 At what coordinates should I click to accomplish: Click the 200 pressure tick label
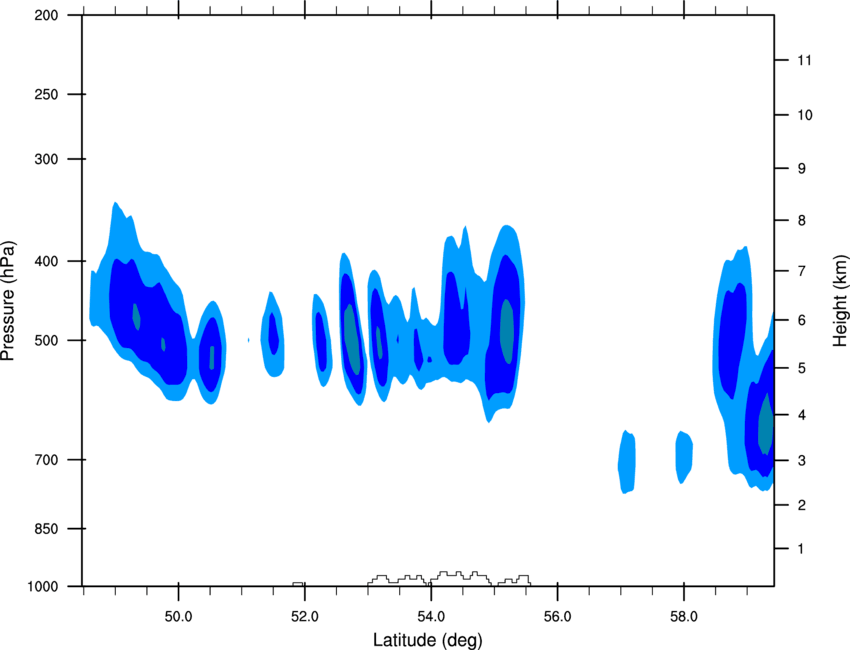(46, 15)
